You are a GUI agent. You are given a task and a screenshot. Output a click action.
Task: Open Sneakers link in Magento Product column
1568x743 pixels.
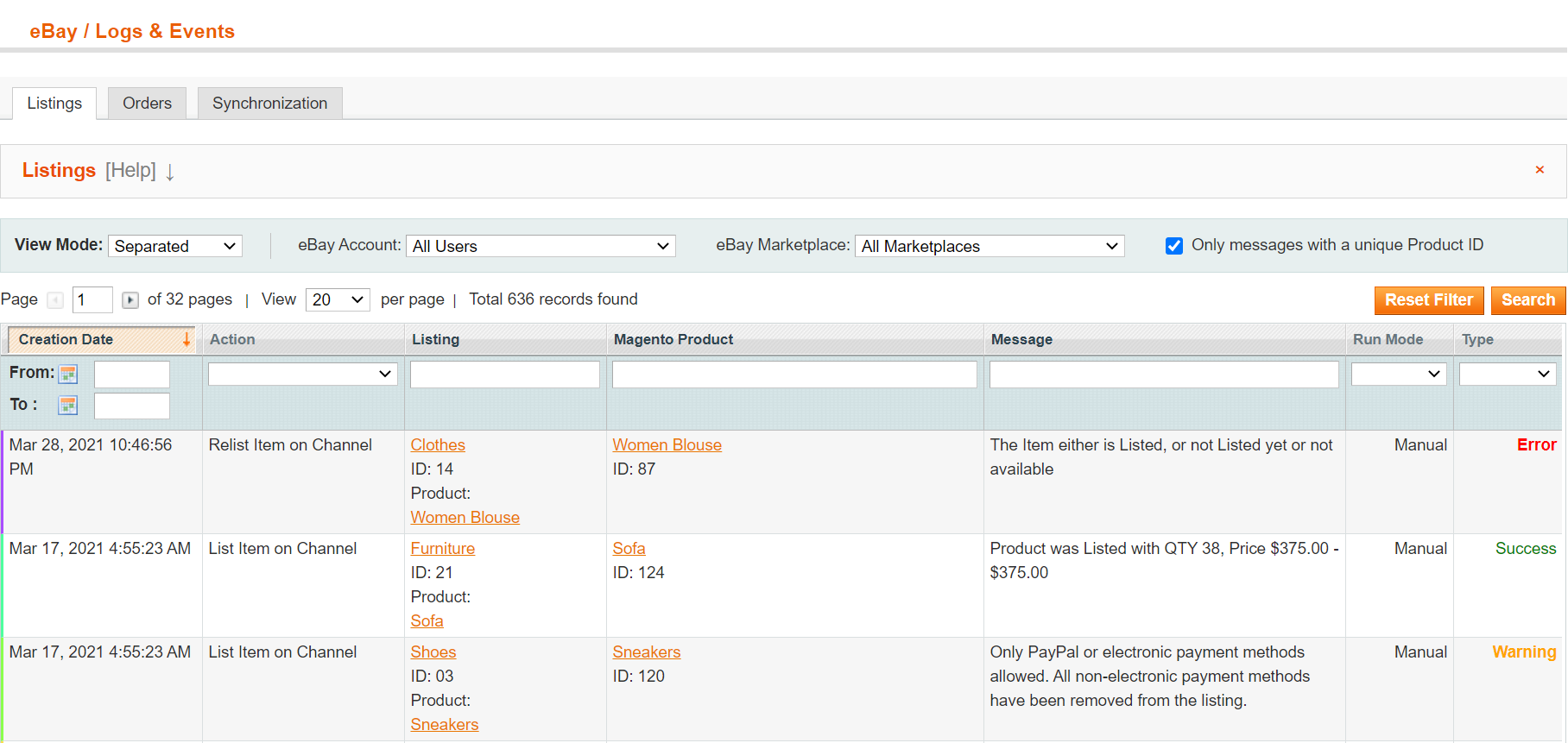point(647,652)
